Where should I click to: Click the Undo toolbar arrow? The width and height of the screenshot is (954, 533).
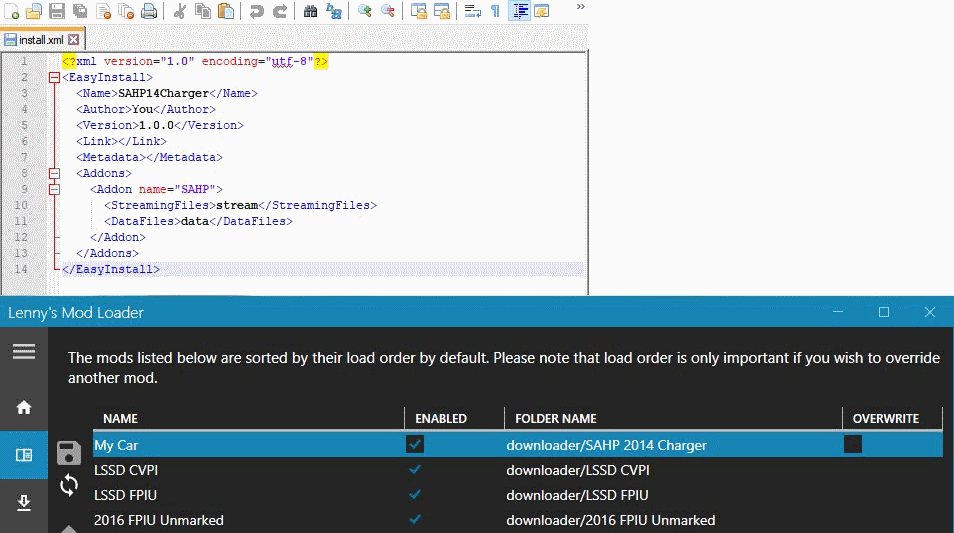pyautogui.click(x=257, y=12)
